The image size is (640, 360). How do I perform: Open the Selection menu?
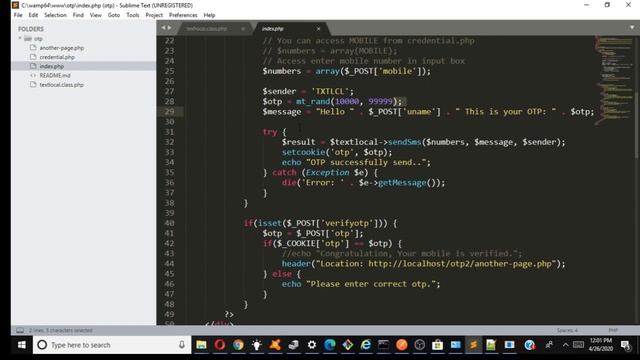pos(55,15)
